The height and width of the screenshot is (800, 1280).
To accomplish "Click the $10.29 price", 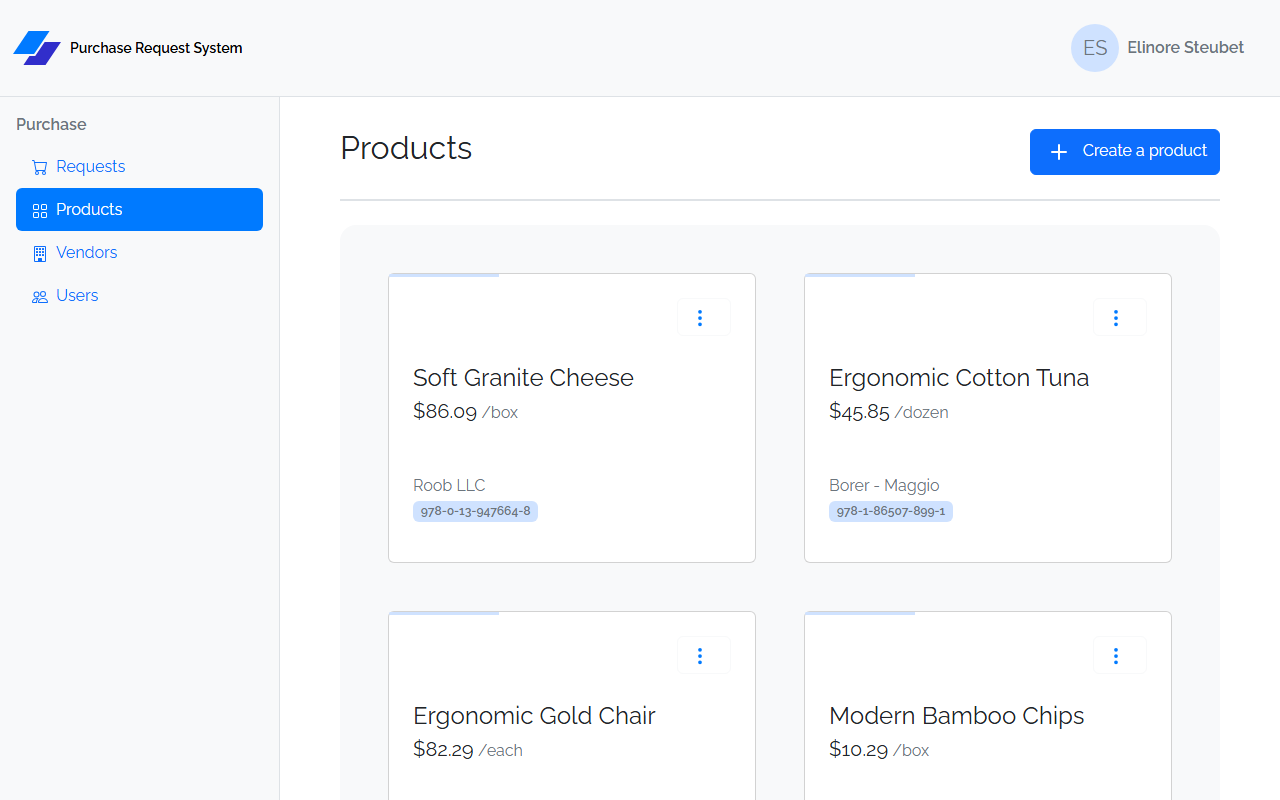I will [858, 749].
